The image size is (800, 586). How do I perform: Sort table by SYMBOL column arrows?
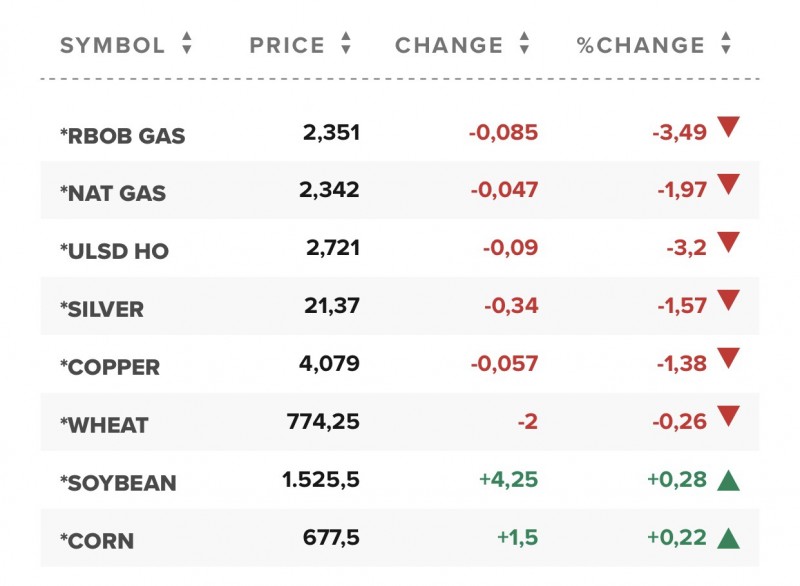point(186,44)
